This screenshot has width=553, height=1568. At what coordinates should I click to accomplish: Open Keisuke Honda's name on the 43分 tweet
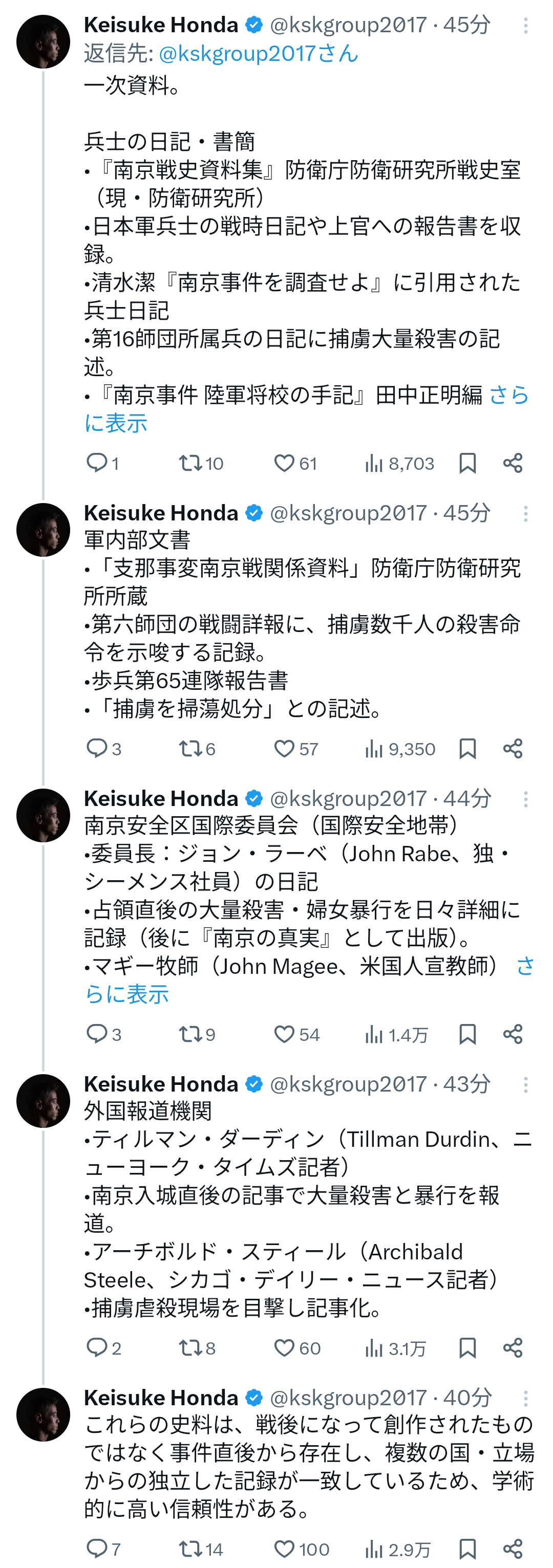pos(161,1084)
